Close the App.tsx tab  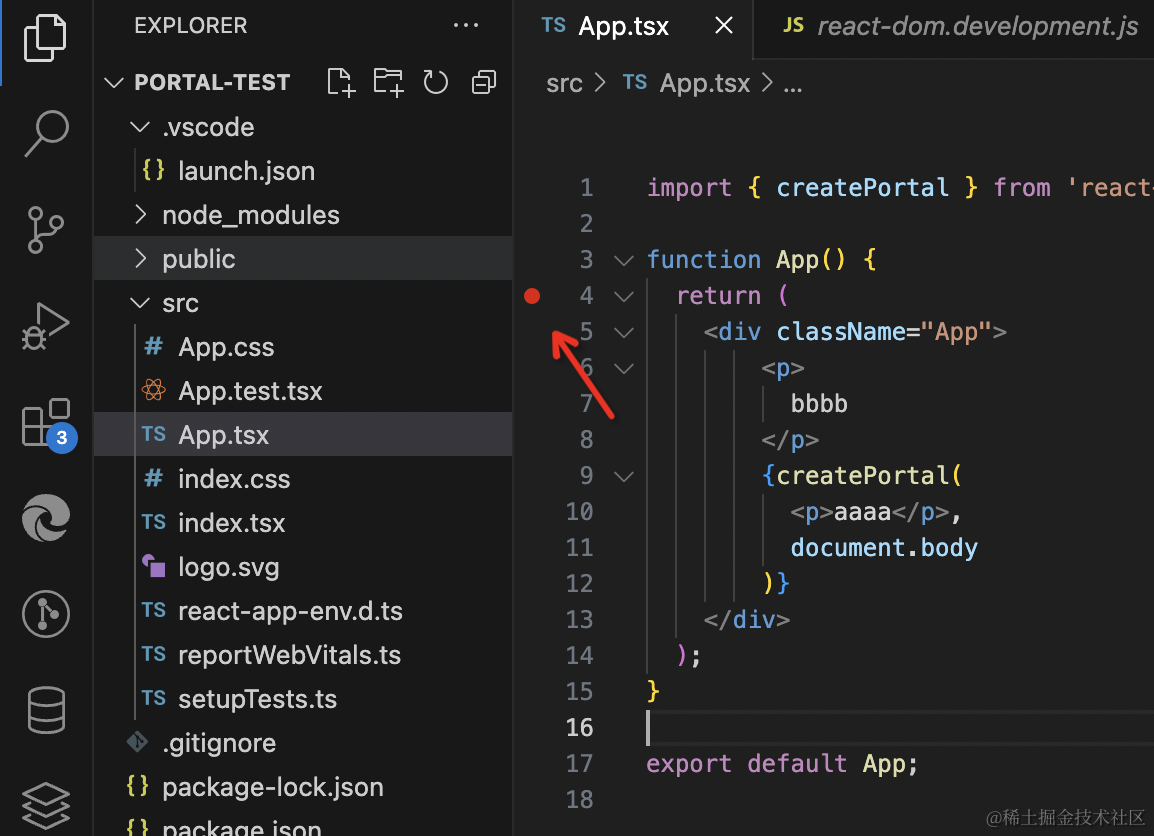click(723, 26)
